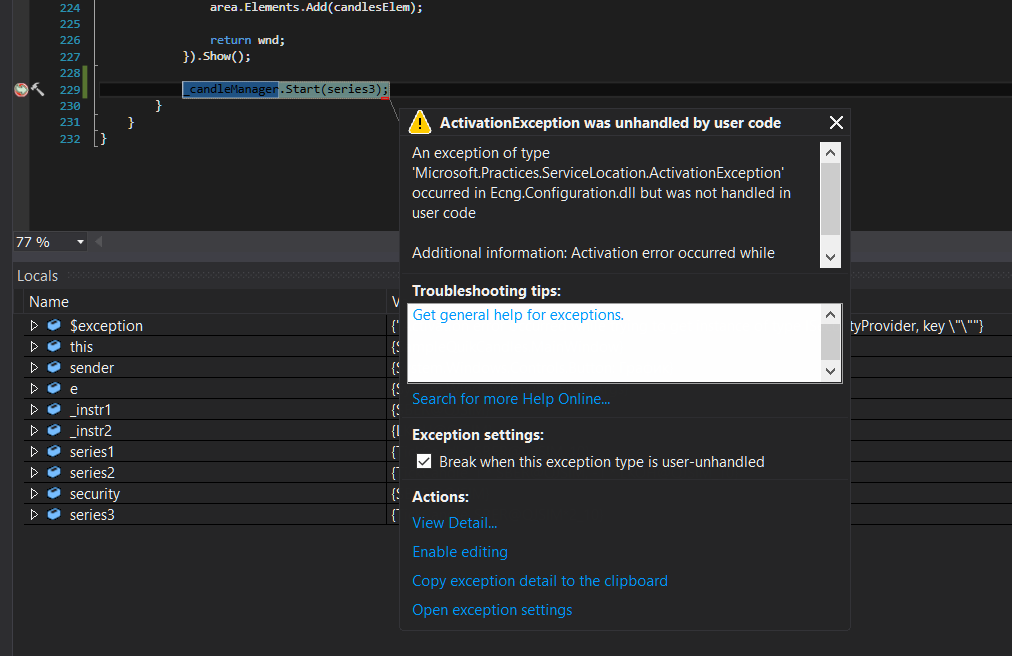Click the cube icon beside series3 variable
Viewport: 1012px width, 656px height.
(x=54, y=515)
